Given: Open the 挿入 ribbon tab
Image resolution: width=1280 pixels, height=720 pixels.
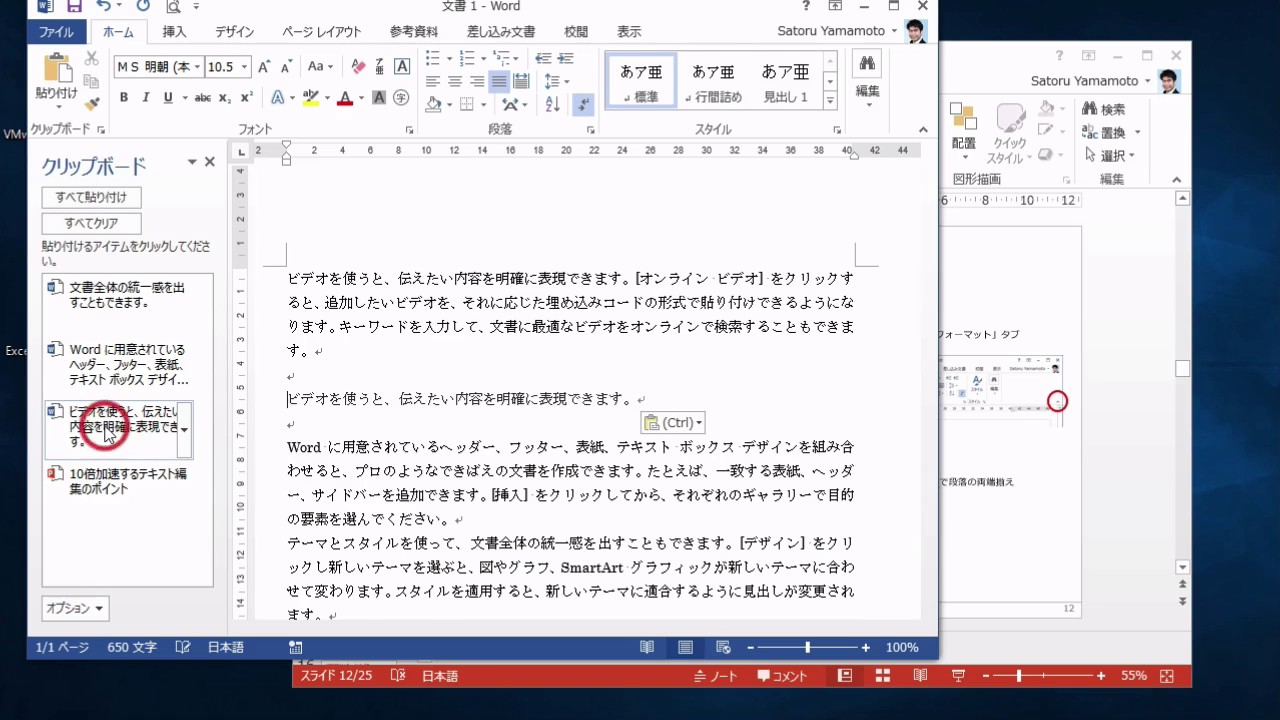Looking at the screenshot, I should pyautogui.click(x=174, y=32).
